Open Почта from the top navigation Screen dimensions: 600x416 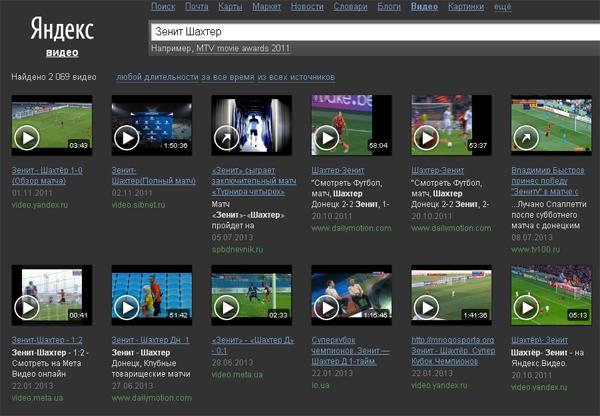coord(196,6)
